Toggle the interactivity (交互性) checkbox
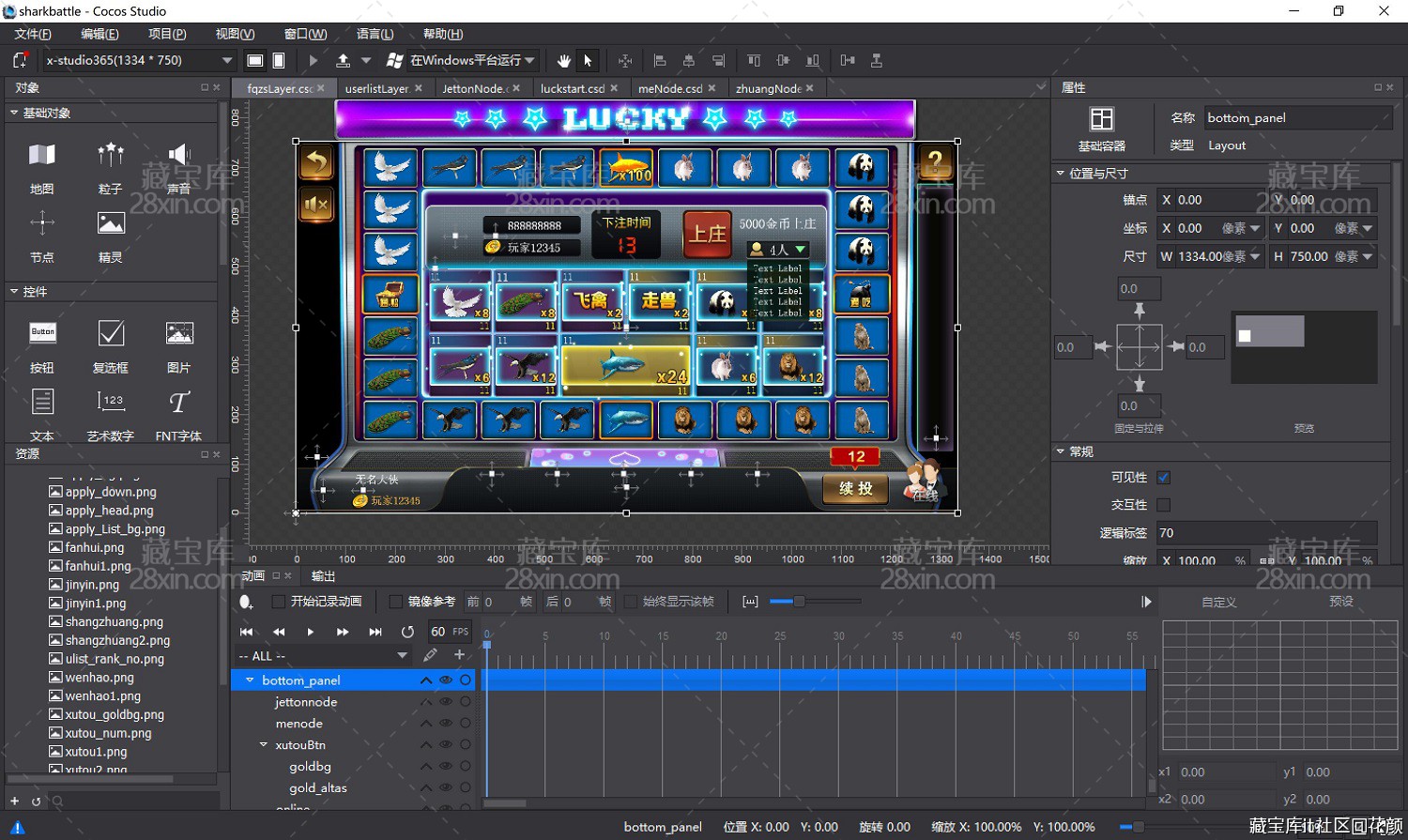This screenshot has height=840, width=1408. [x=1164, y=505]
